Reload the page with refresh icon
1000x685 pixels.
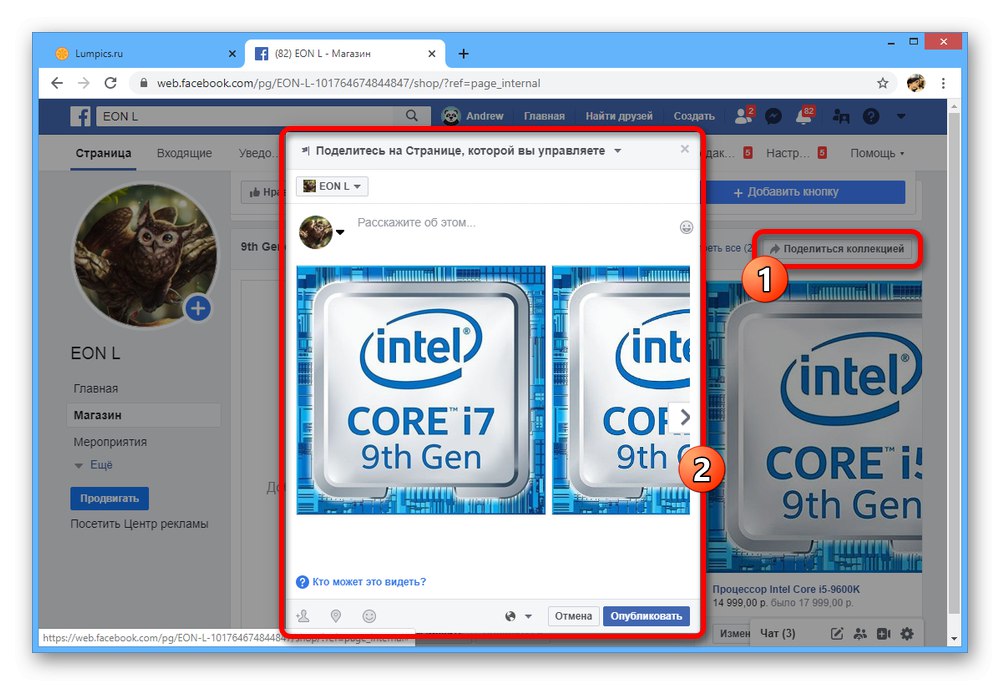pos(110,83)
